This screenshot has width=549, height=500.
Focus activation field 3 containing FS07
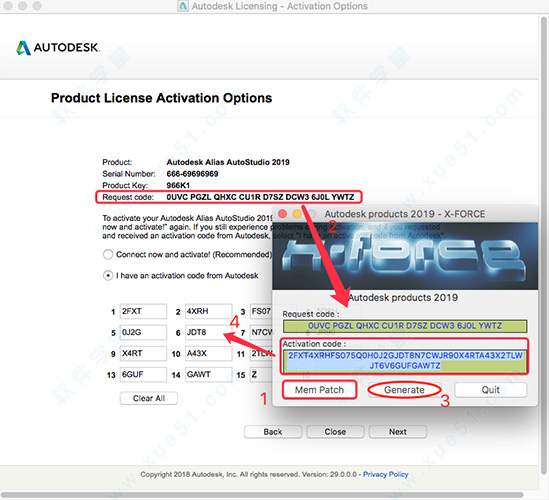point(261,311)
